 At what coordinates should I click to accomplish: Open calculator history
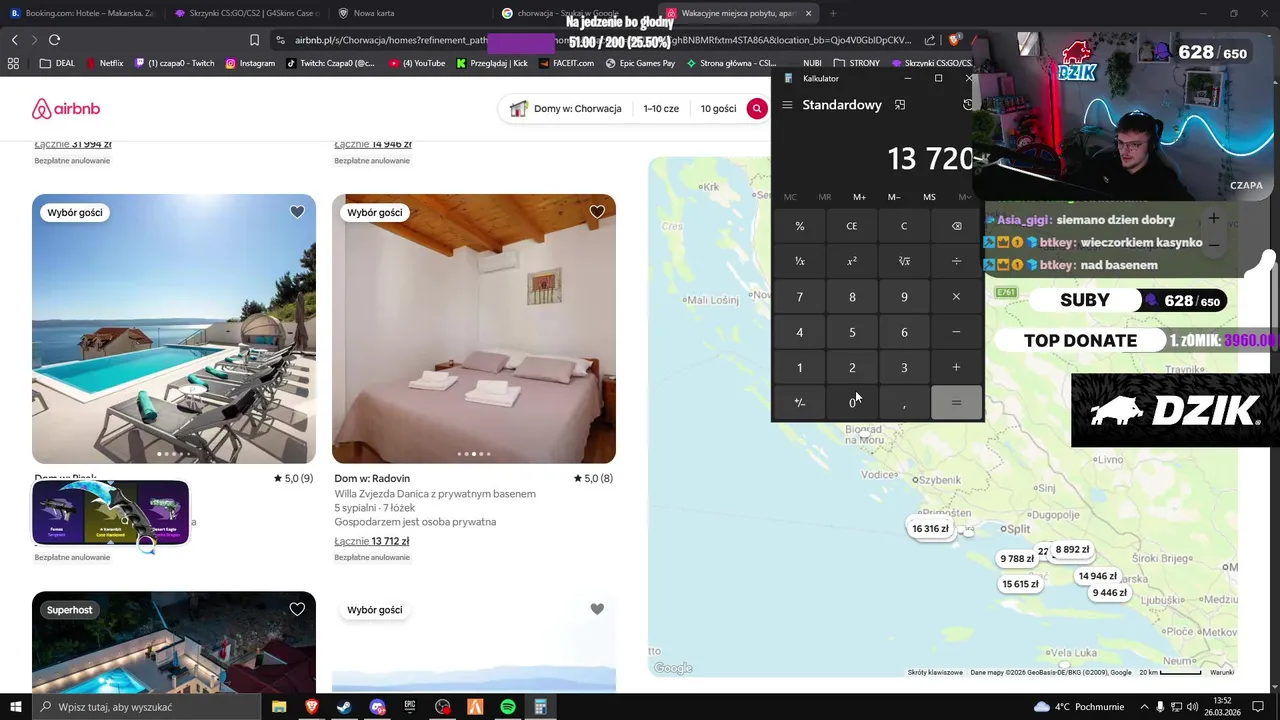coord(967,105)
